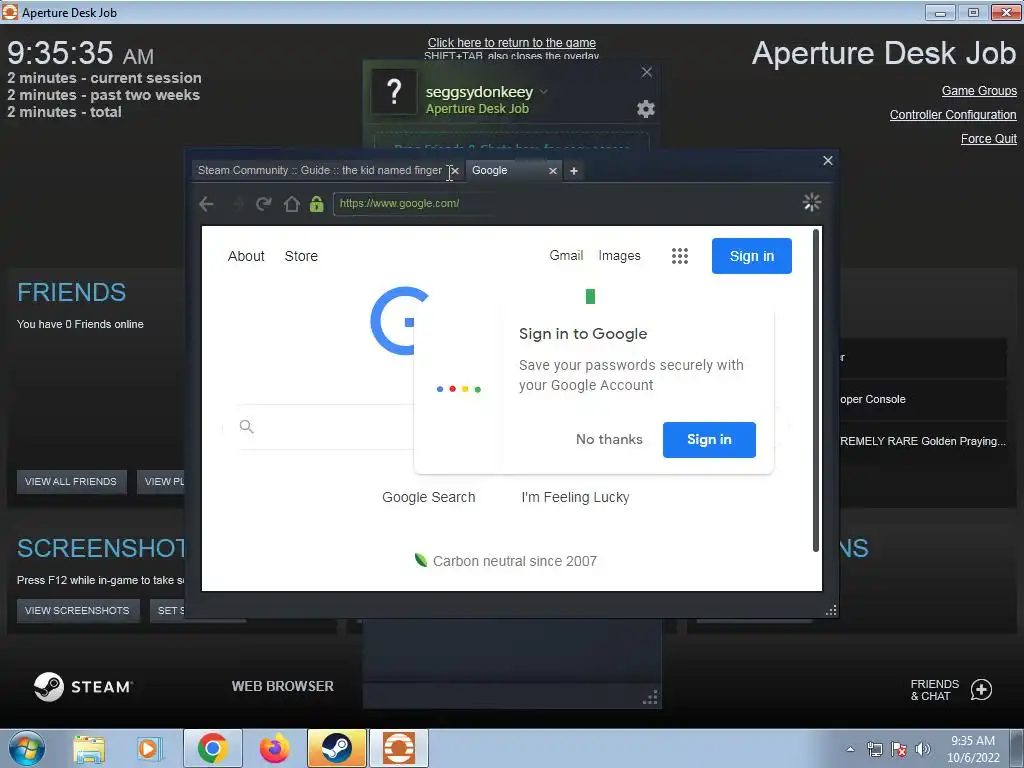Screen dimensions: 1024x768
Task: Open the Gmail link
Action: [x=566, y=255]
